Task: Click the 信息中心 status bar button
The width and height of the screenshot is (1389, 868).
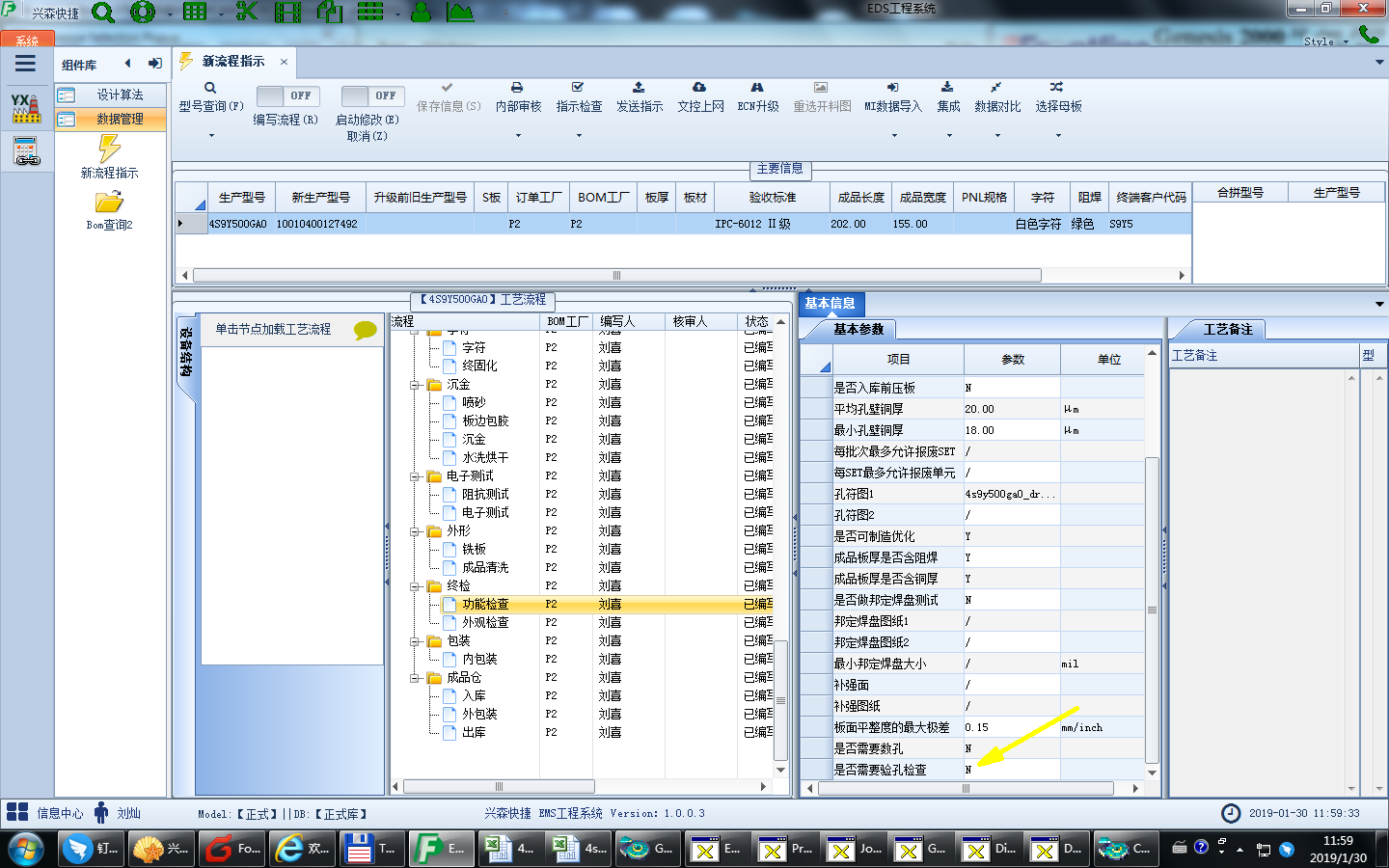Action: point(45,813)
